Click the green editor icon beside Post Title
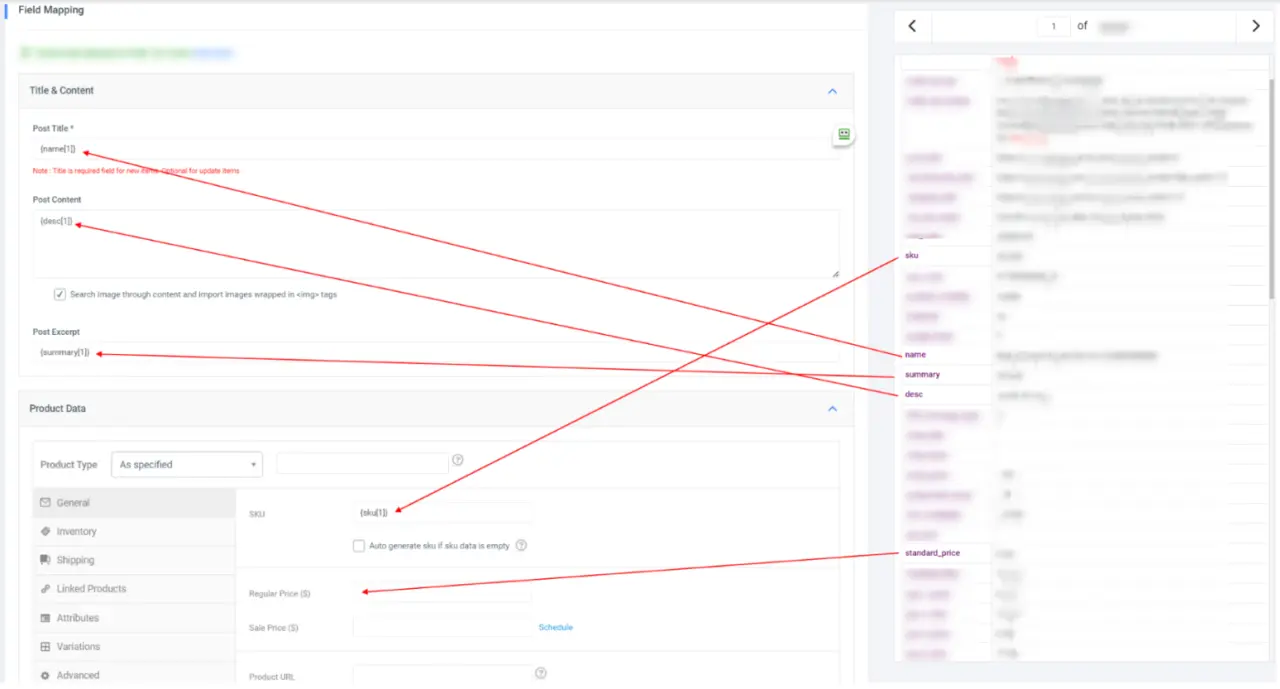 coord(844,134)
